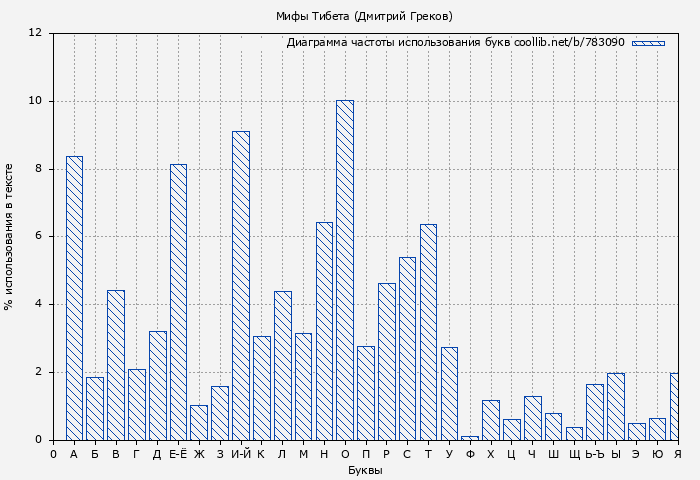This screenshot has height=480, width=700.
Task: Click the bar for letters Е-Ё
Action: (x=178, y=302)
